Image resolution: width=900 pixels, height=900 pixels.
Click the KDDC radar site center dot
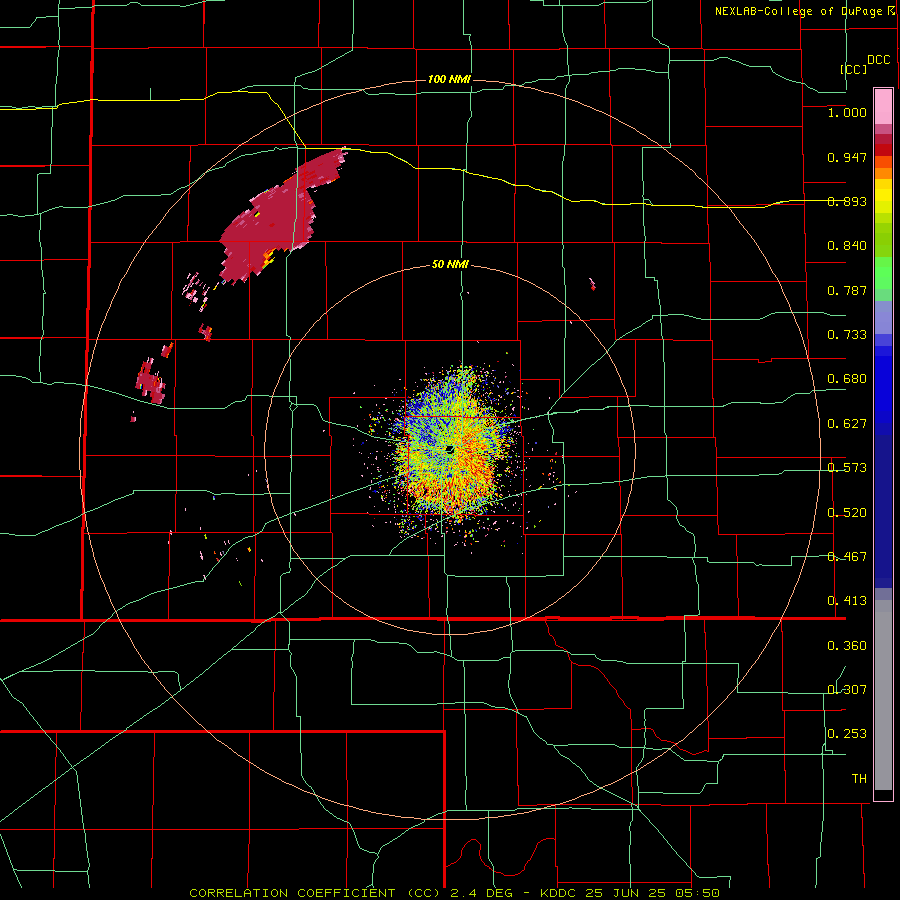pyautogui.click(x=449, y=449)
